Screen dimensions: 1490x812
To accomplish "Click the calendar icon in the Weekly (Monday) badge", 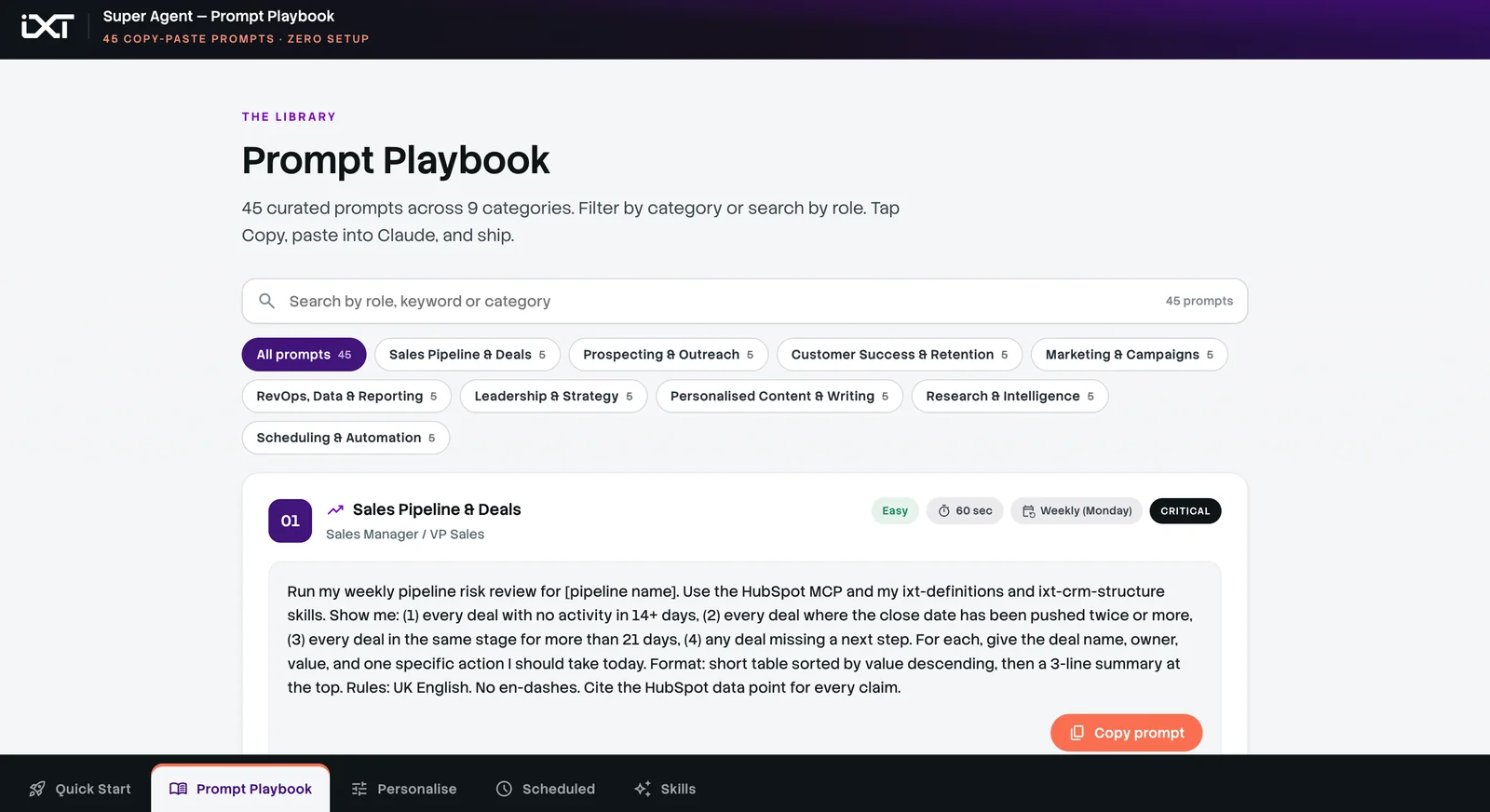I will [x=1029, y=511].
